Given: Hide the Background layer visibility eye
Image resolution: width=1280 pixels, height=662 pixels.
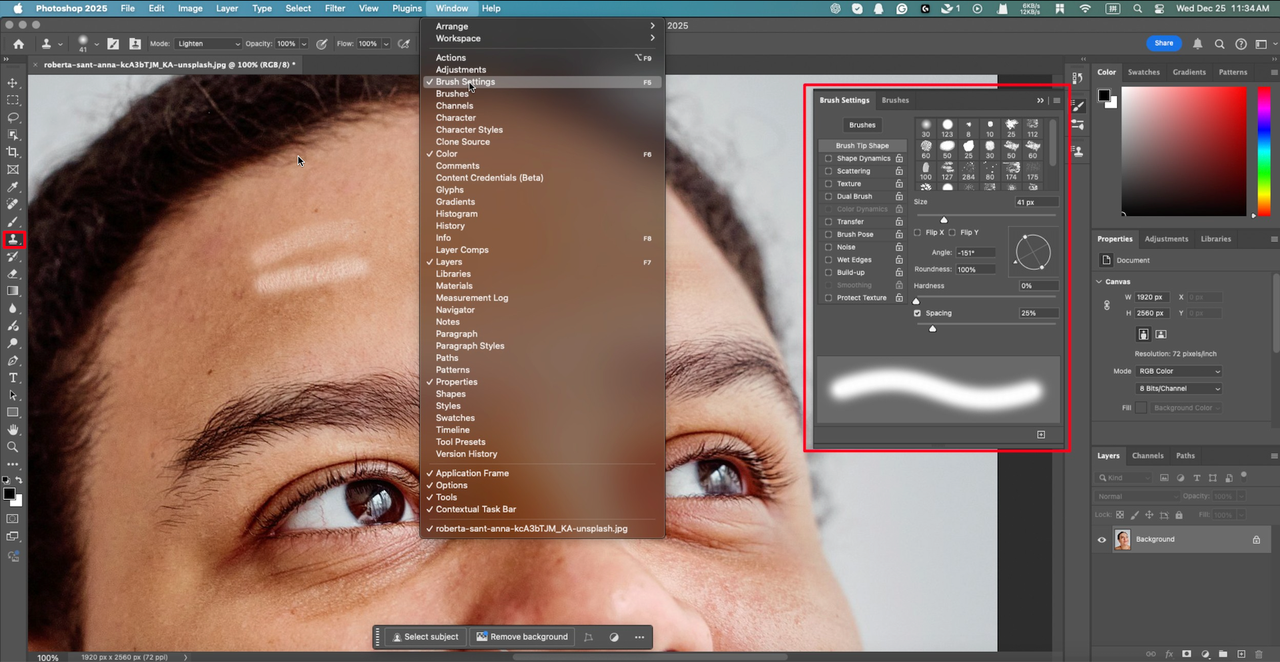Looking at the screenshot, I should (1102, 539).
